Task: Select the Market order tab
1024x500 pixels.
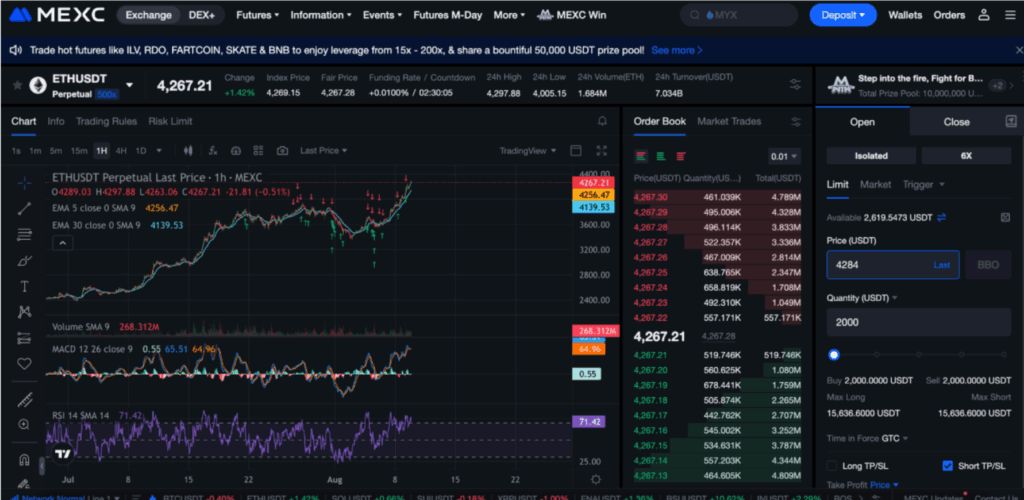Action: pyautogui.click(x=875, y=185)
